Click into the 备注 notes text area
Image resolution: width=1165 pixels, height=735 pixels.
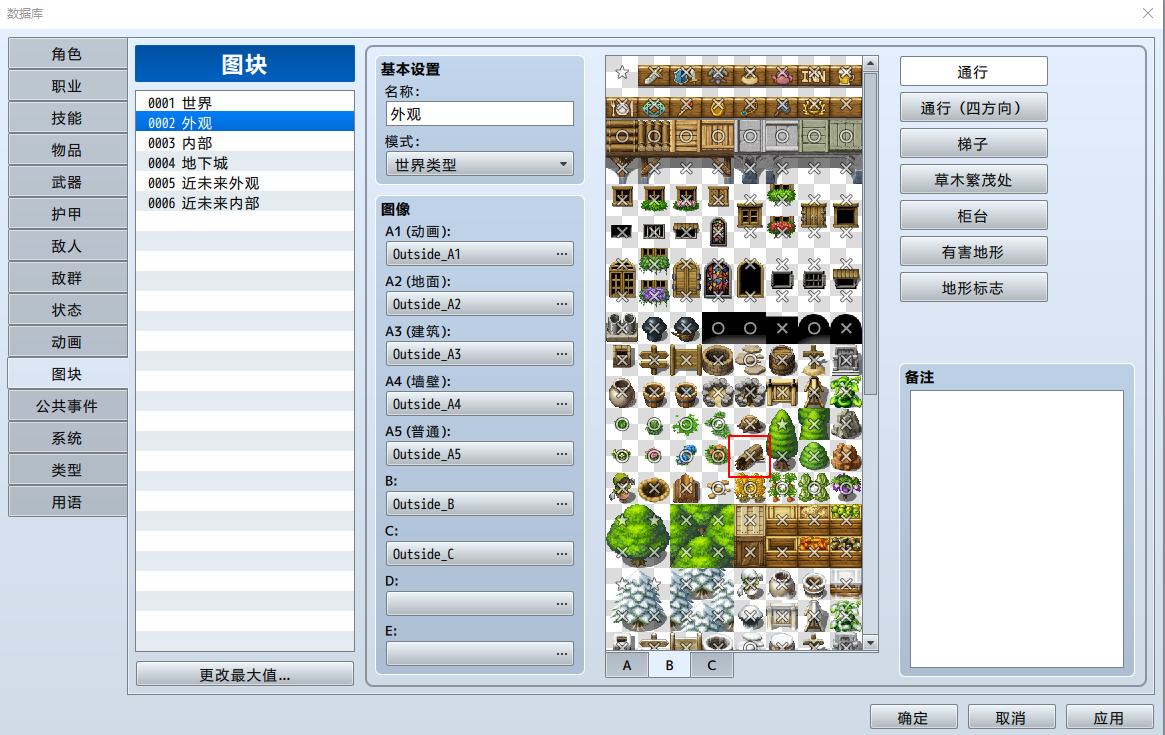[1016, 529]
